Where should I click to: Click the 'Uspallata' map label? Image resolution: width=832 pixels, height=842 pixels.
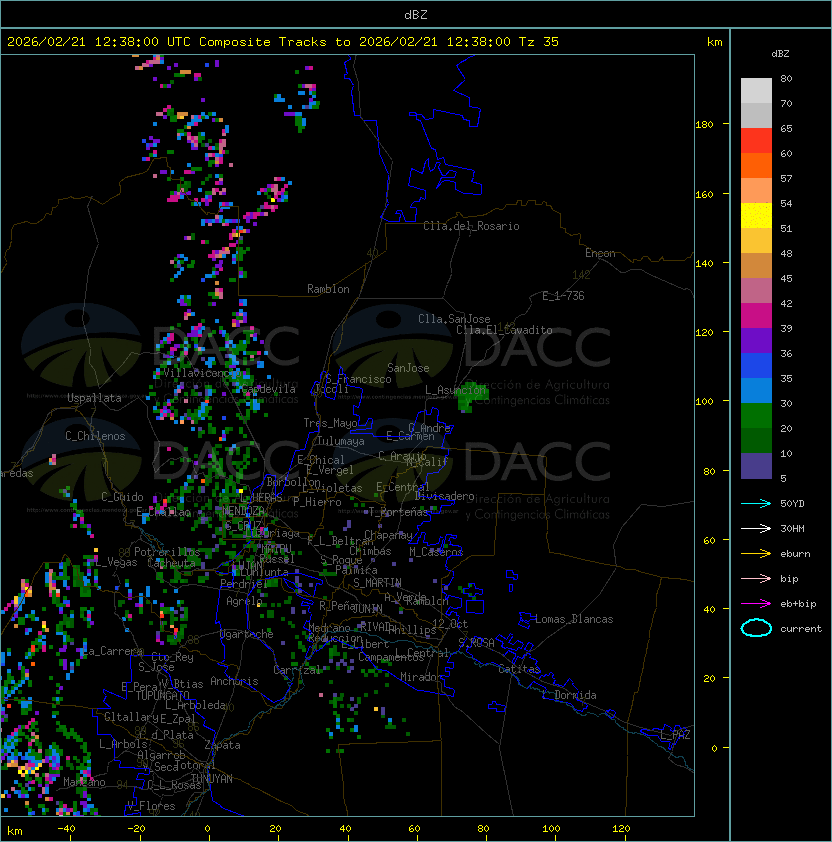[x=94, y=398]
